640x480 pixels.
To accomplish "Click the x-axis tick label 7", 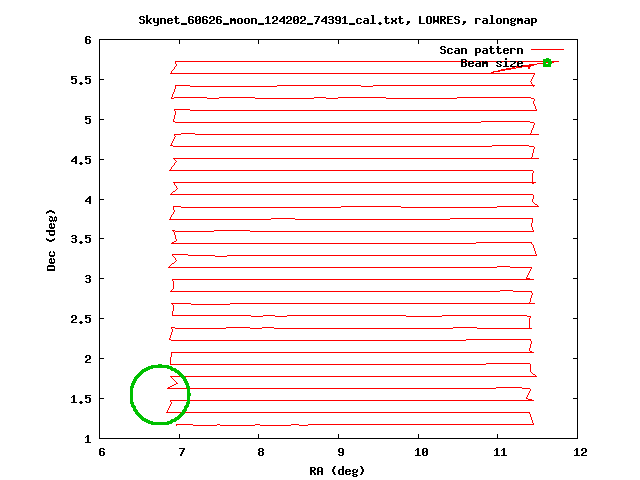I will 181,452.
